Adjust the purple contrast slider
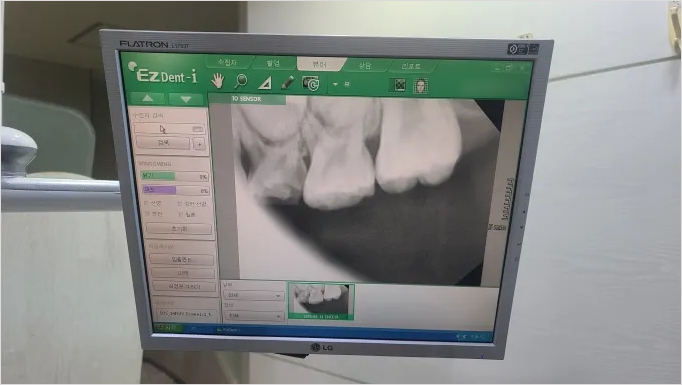The image size is (682, 385). pyautogui.click(x=176, y=190)
